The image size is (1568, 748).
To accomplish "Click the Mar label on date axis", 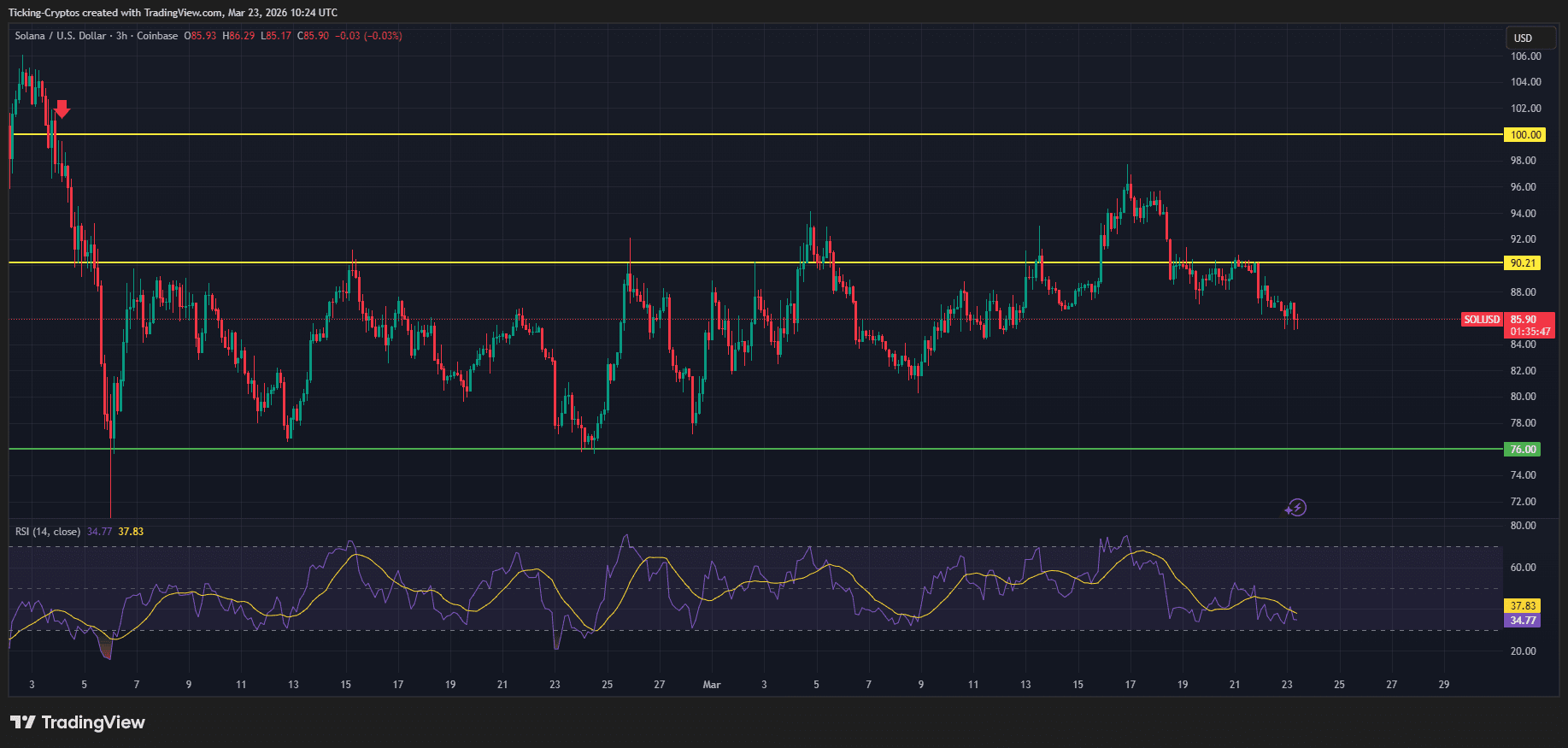I will (711, 685).
